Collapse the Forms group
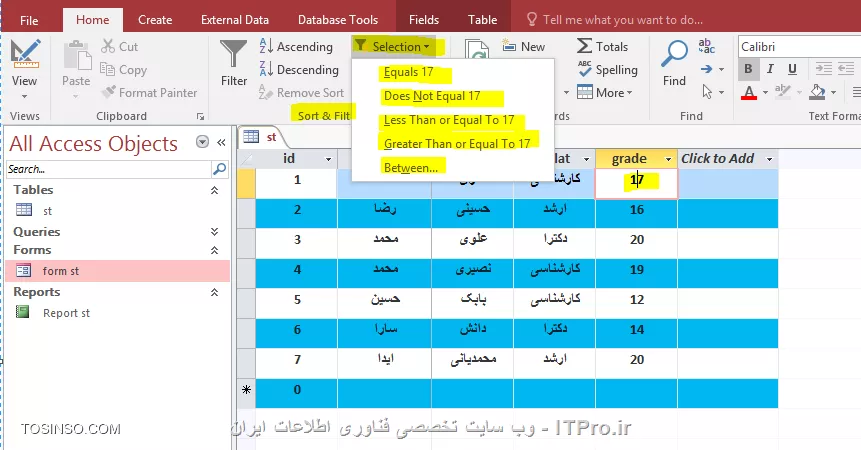 coord(214,250)
